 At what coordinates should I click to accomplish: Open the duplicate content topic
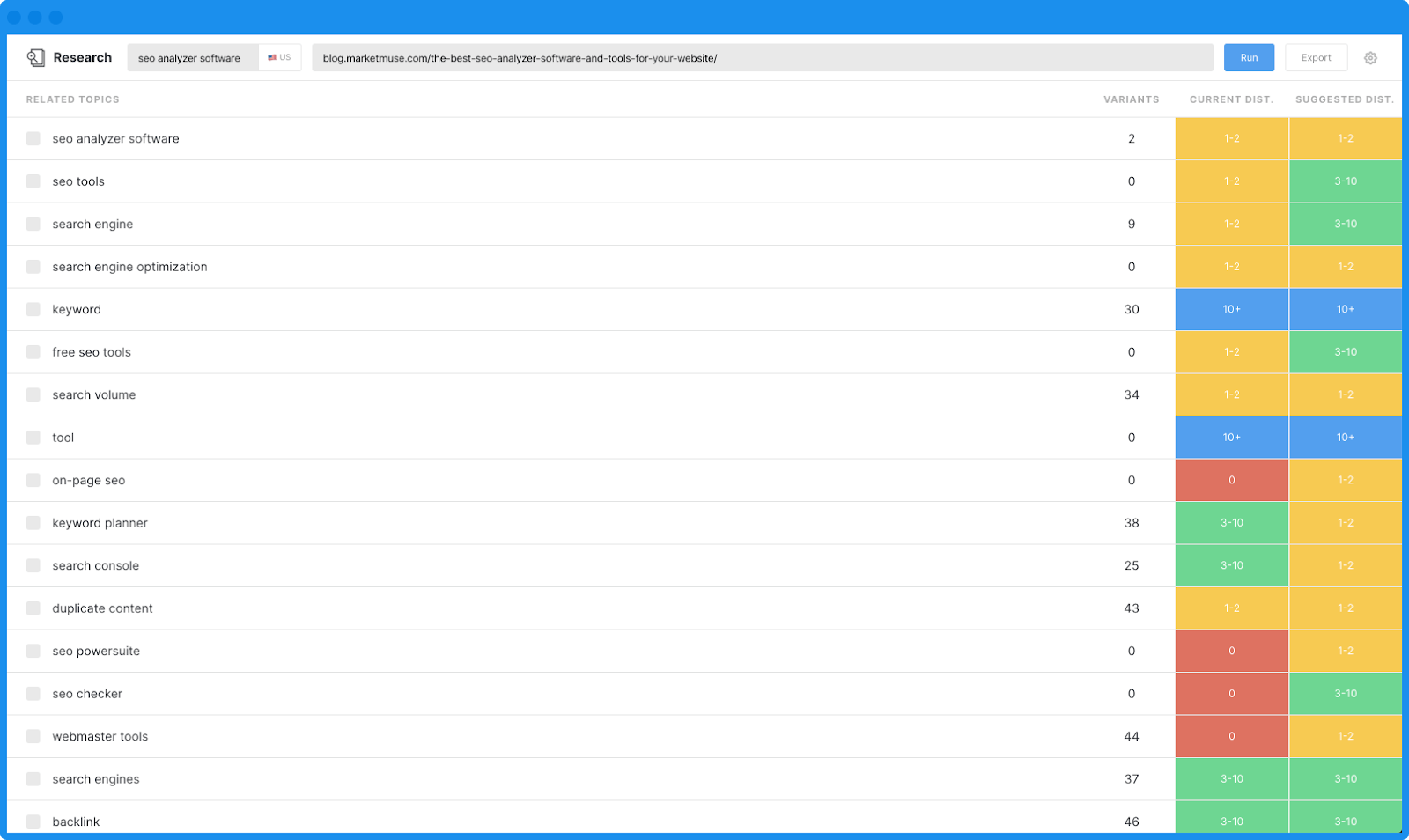(x=102, y=608)
